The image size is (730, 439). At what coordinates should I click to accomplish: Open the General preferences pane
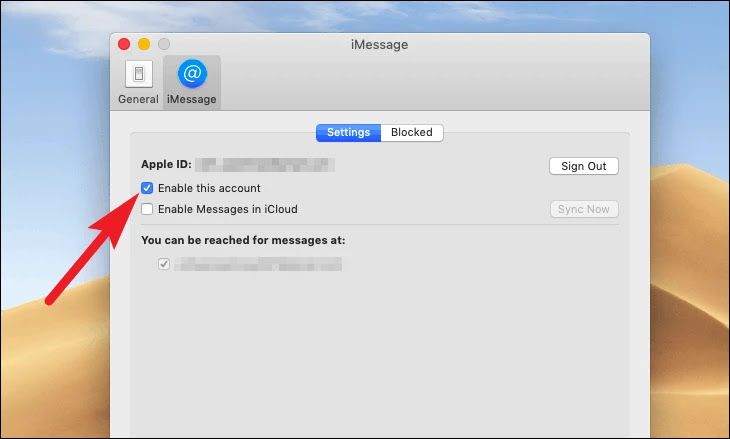point(138,82)
